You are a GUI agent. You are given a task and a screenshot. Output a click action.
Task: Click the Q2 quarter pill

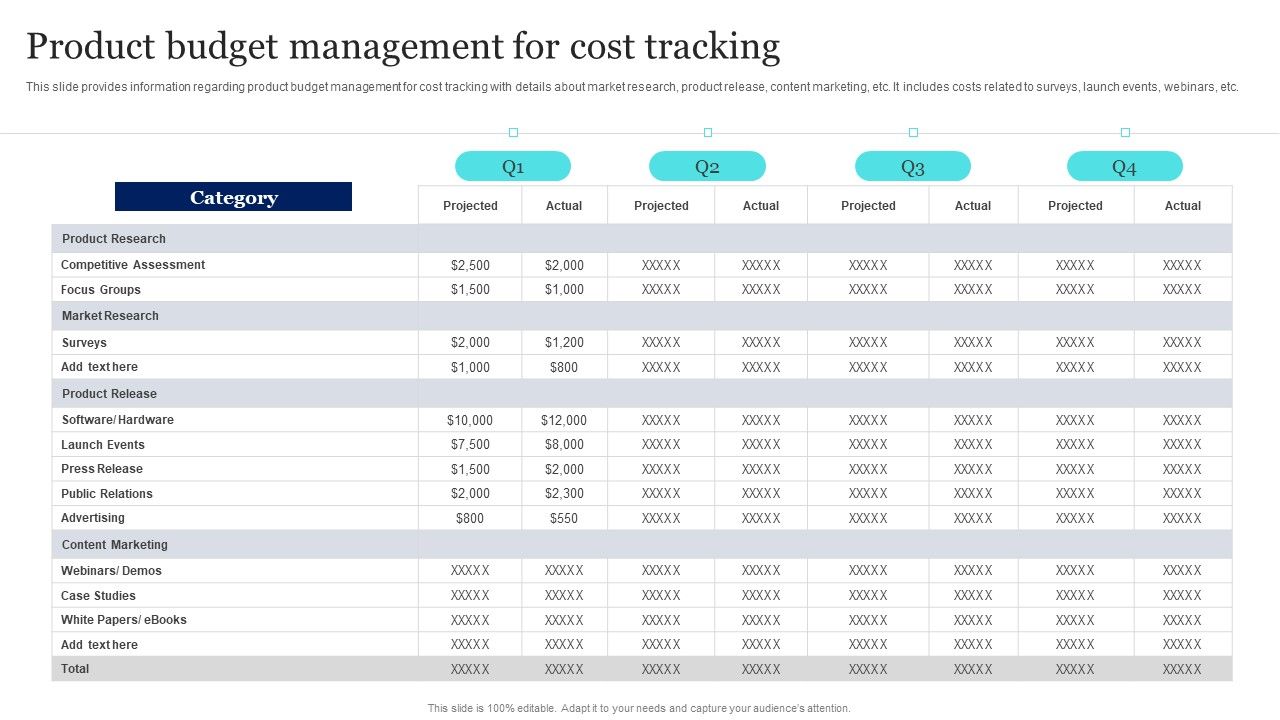tap(707, 166)
